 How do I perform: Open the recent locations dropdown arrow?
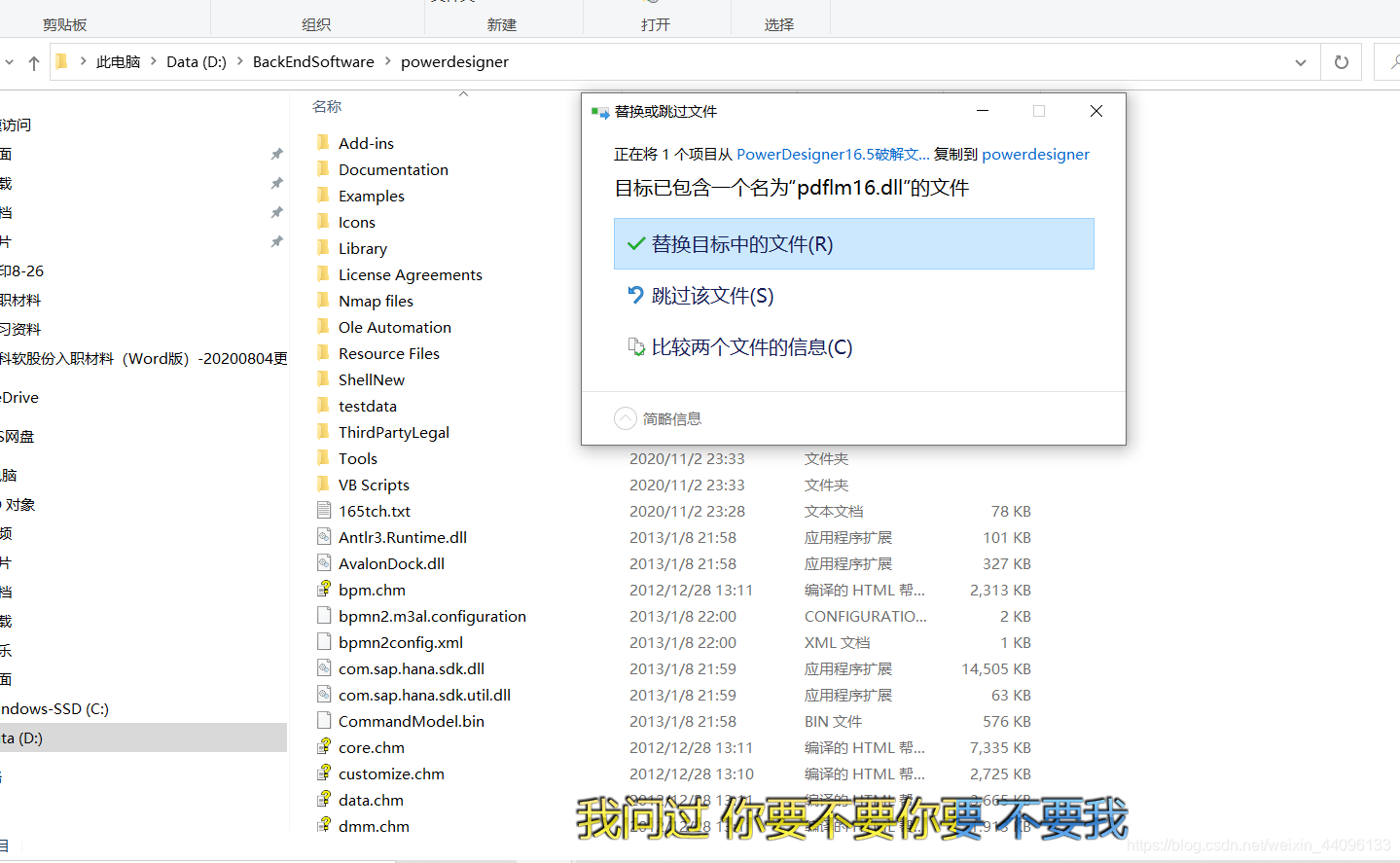9,62
